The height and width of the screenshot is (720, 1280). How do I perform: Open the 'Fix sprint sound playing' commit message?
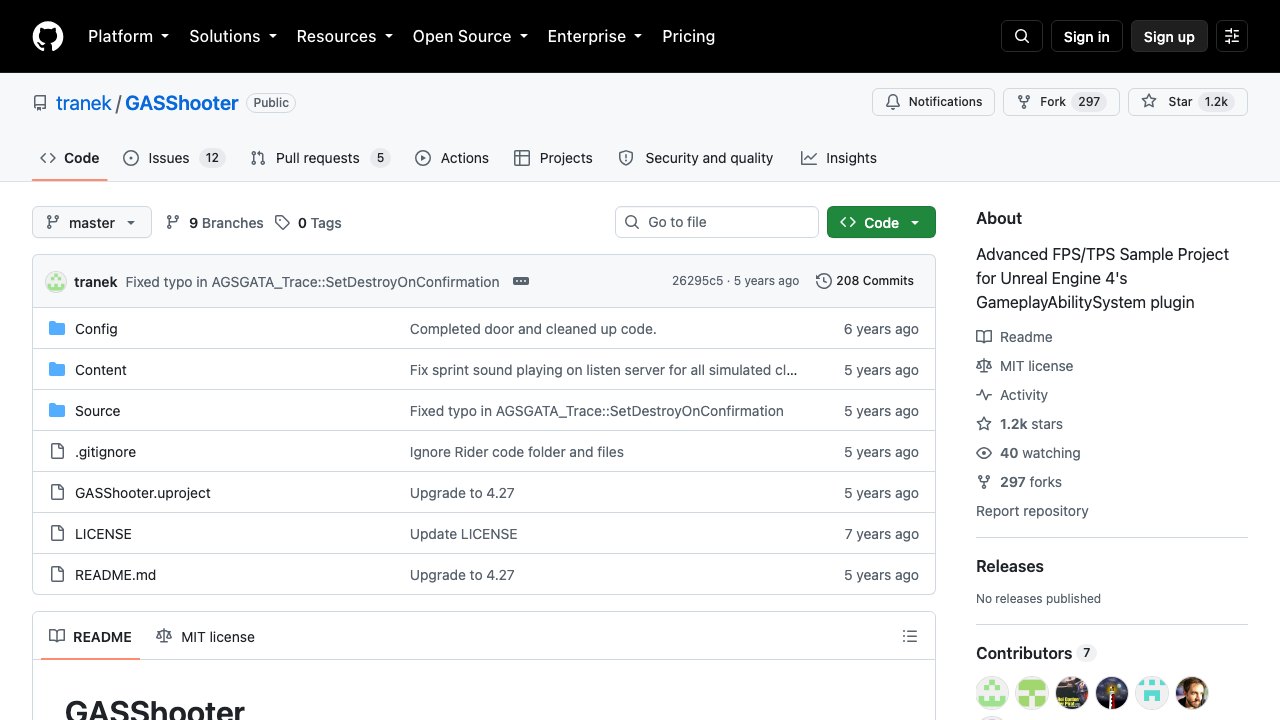[604, 370]
